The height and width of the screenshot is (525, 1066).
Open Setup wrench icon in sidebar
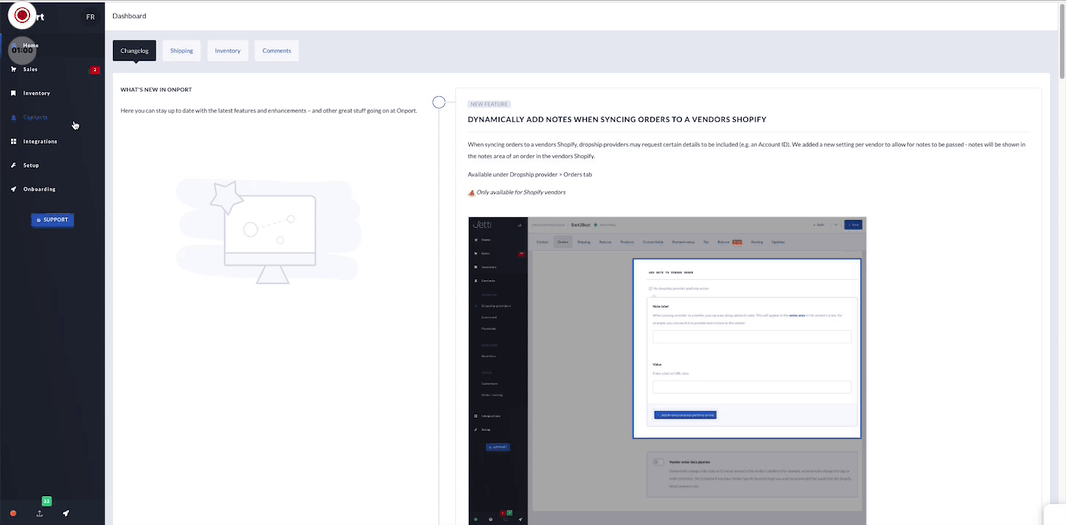[x=14, y=165]
